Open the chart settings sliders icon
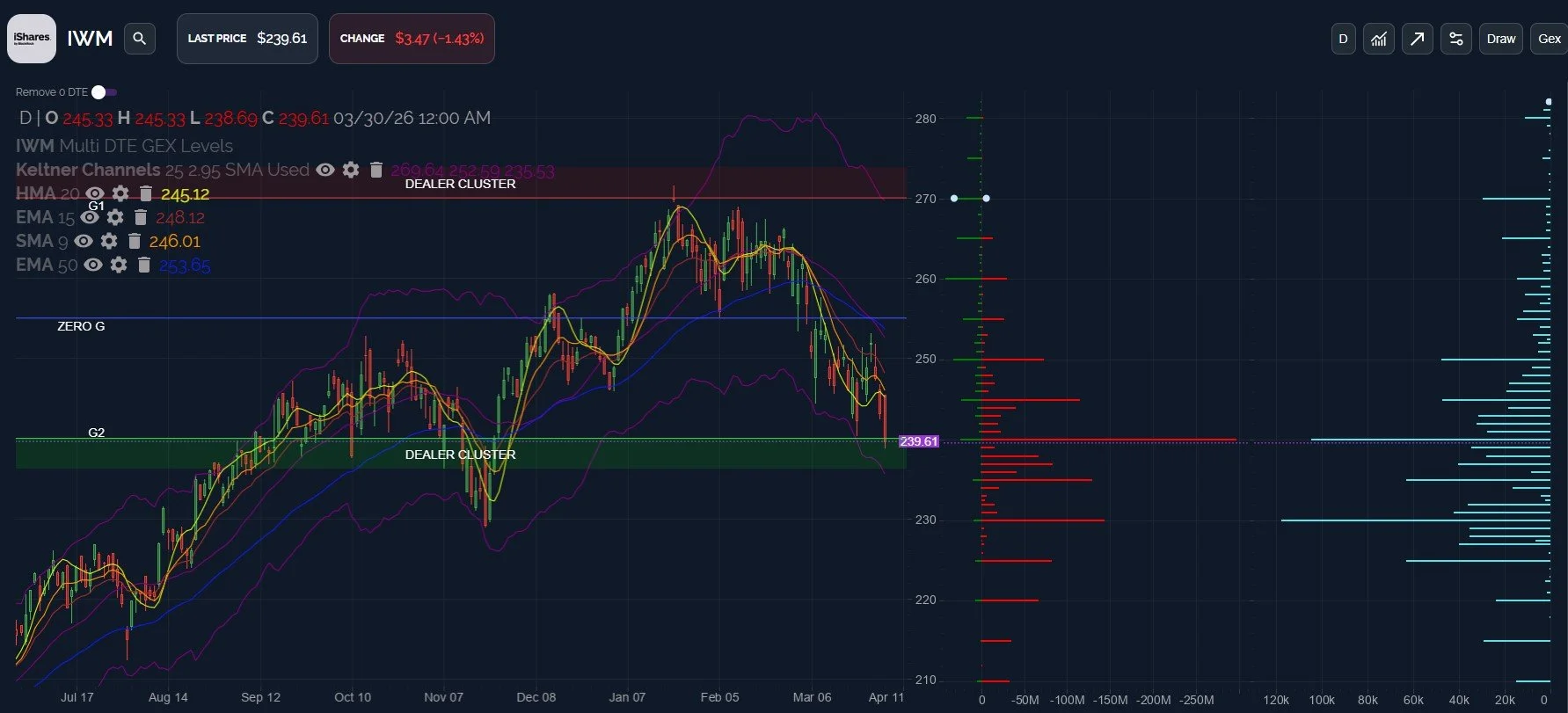This screenshot has width=1568, height=713. point(1456,39)
